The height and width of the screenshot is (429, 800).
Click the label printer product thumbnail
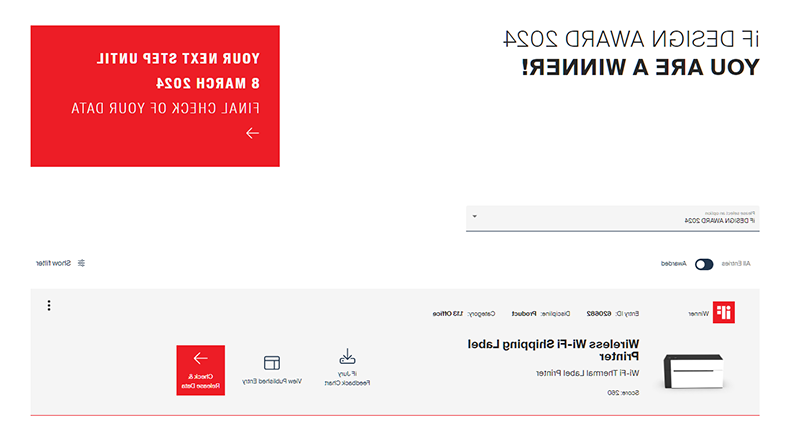click(x=693, y=371)
